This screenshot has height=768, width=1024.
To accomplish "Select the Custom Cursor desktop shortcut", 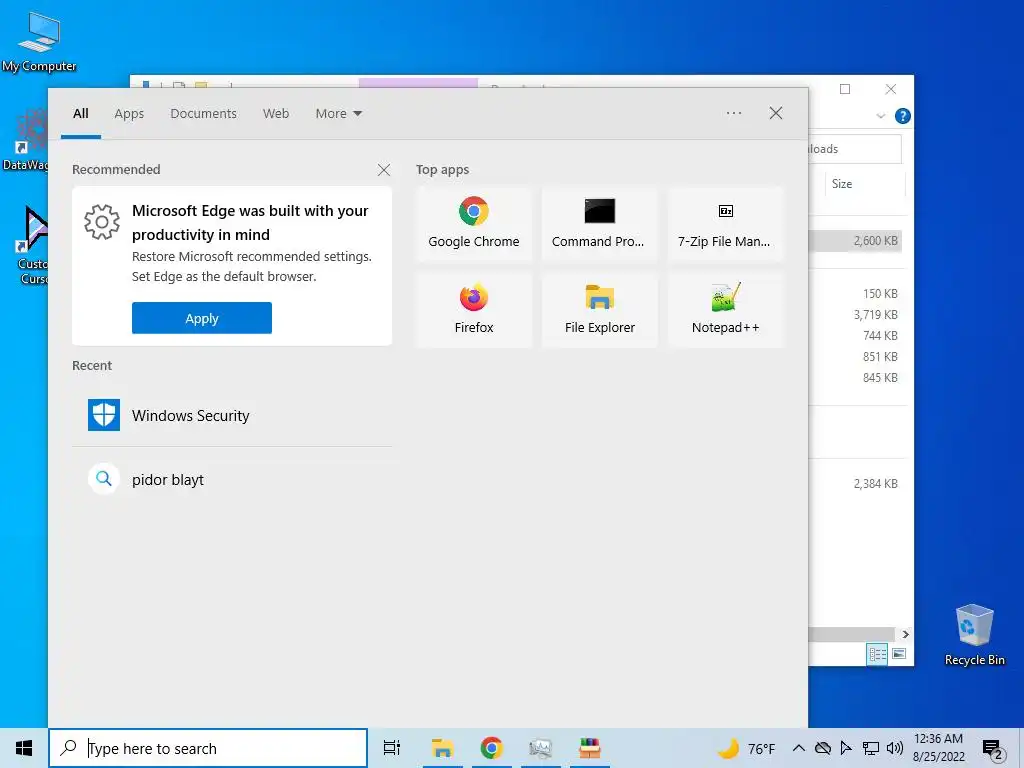I will [33, 245].
